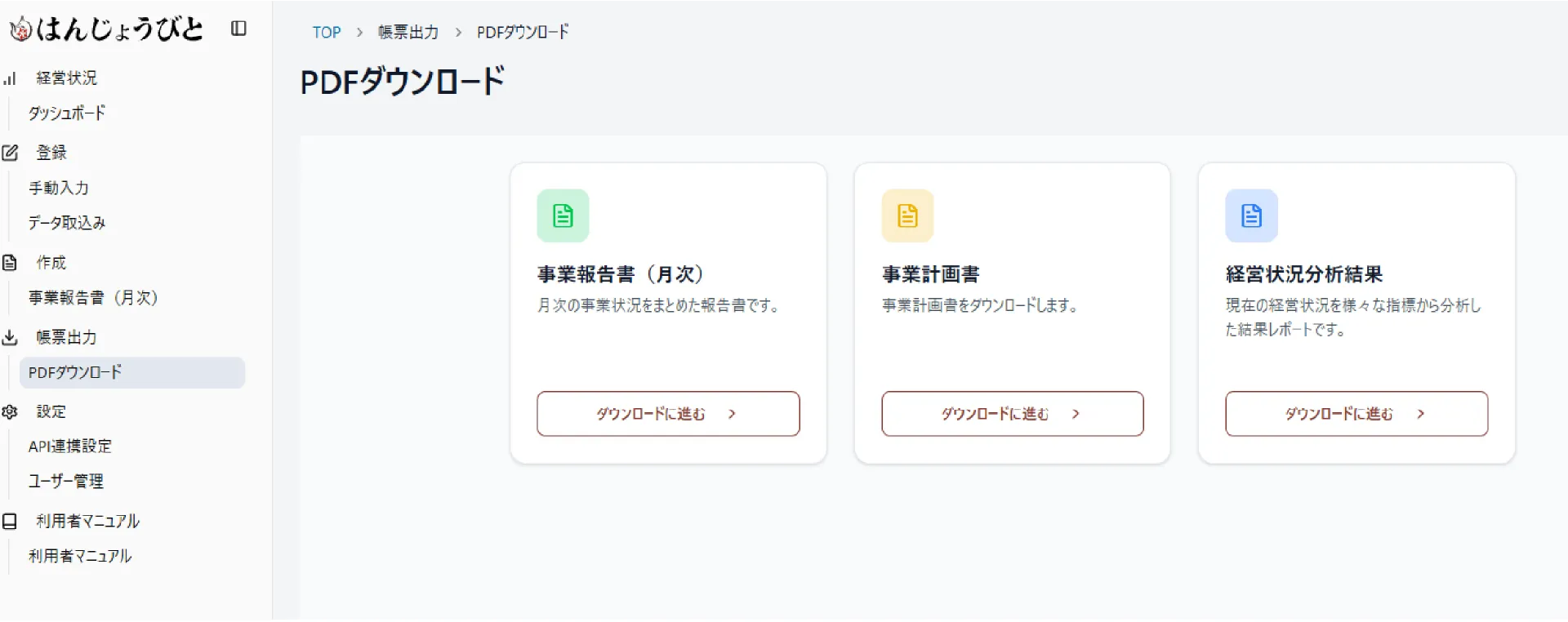Click the bar chart icon next to 経営状況
The height and width of the screenshot is (622, 1568).
(10, 78)
